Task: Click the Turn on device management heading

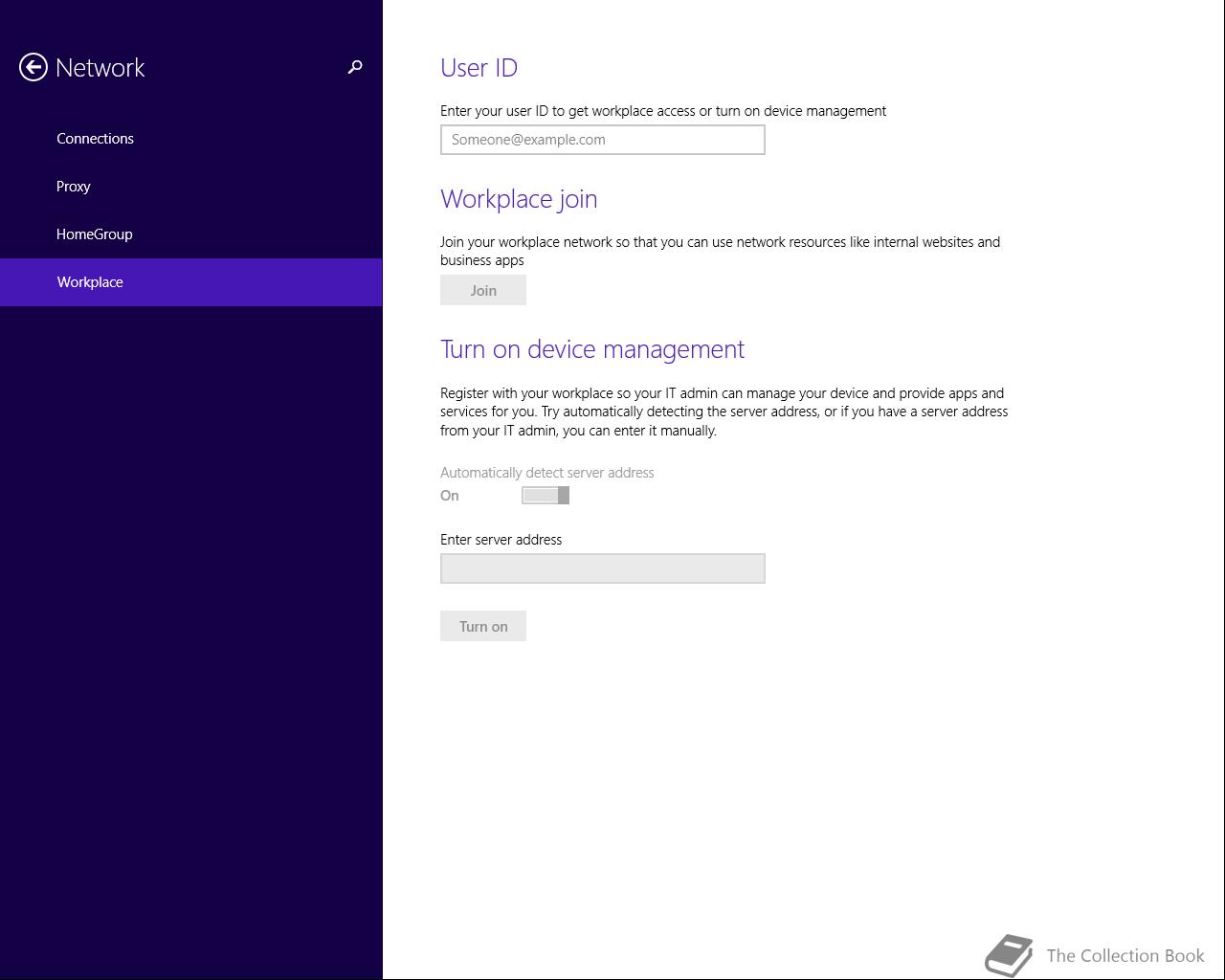Action: tap(592, 349)
